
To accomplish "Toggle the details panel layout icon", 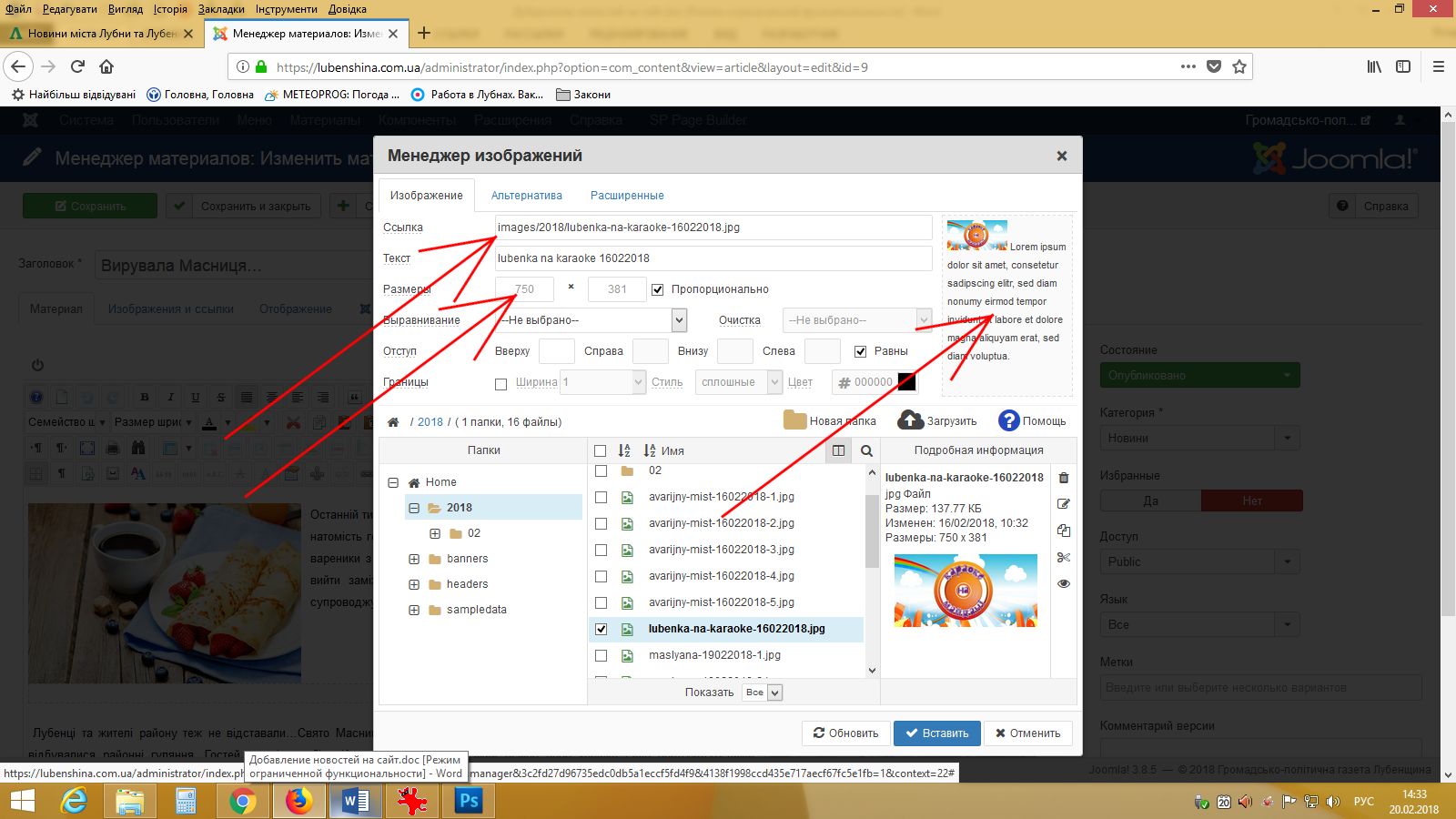I will click(x=839, y=450).
